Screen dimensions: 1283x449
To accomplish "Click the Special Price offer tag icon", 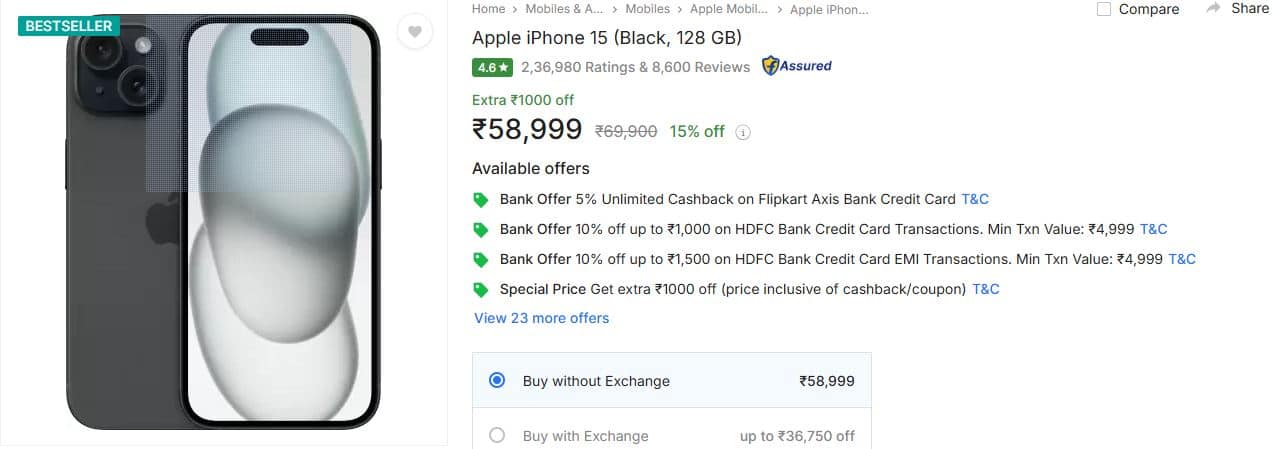I will (481, 289).
